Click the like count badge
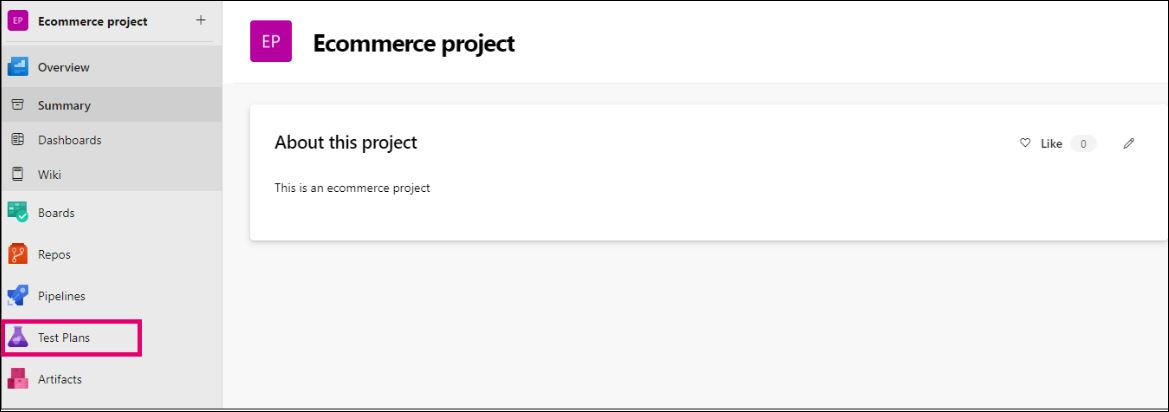The height and width of the screenshot is (412, 1169). click(1083, 144)
